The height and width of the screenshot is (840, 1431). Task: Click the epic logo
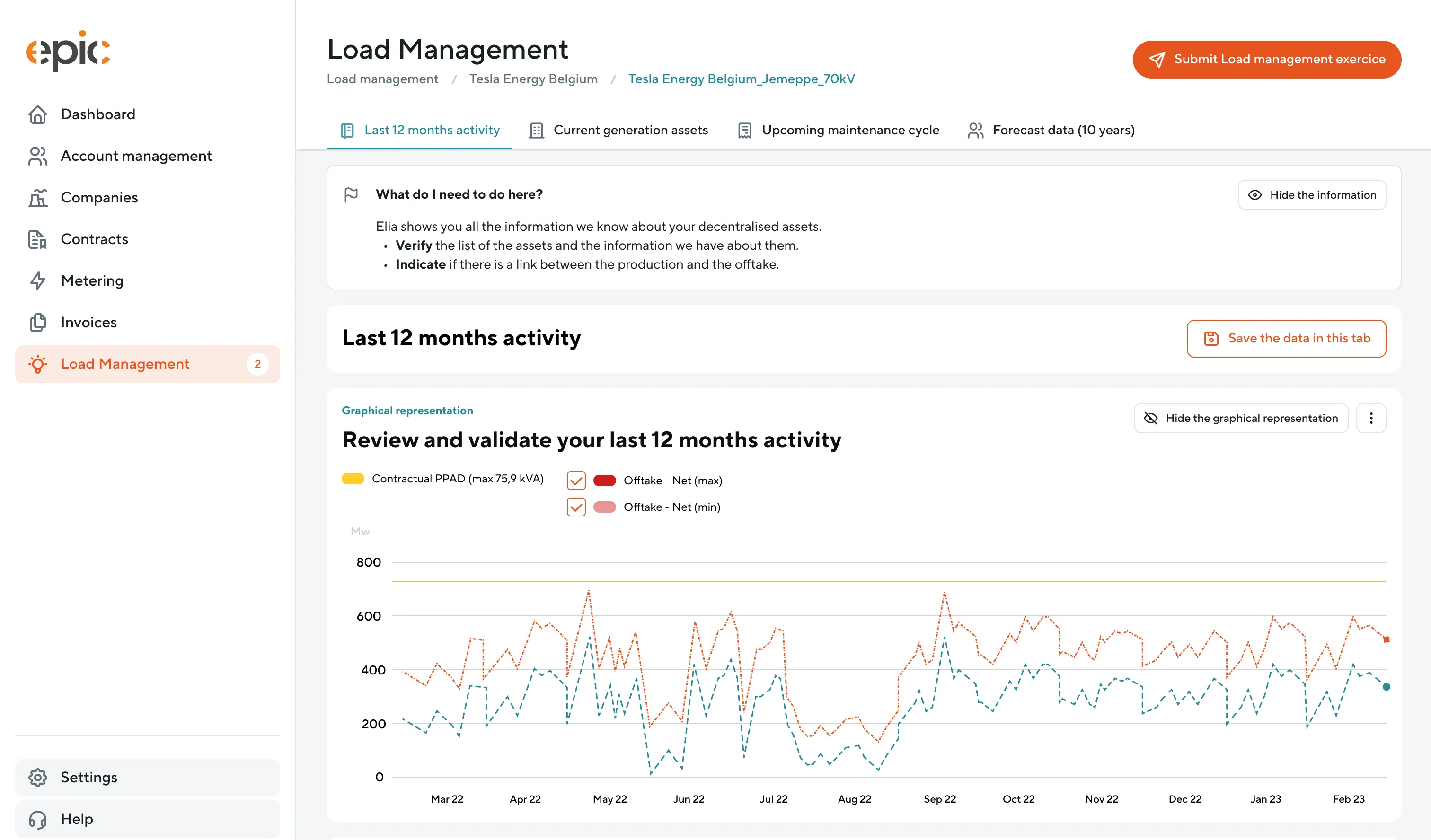click(68, 51)
